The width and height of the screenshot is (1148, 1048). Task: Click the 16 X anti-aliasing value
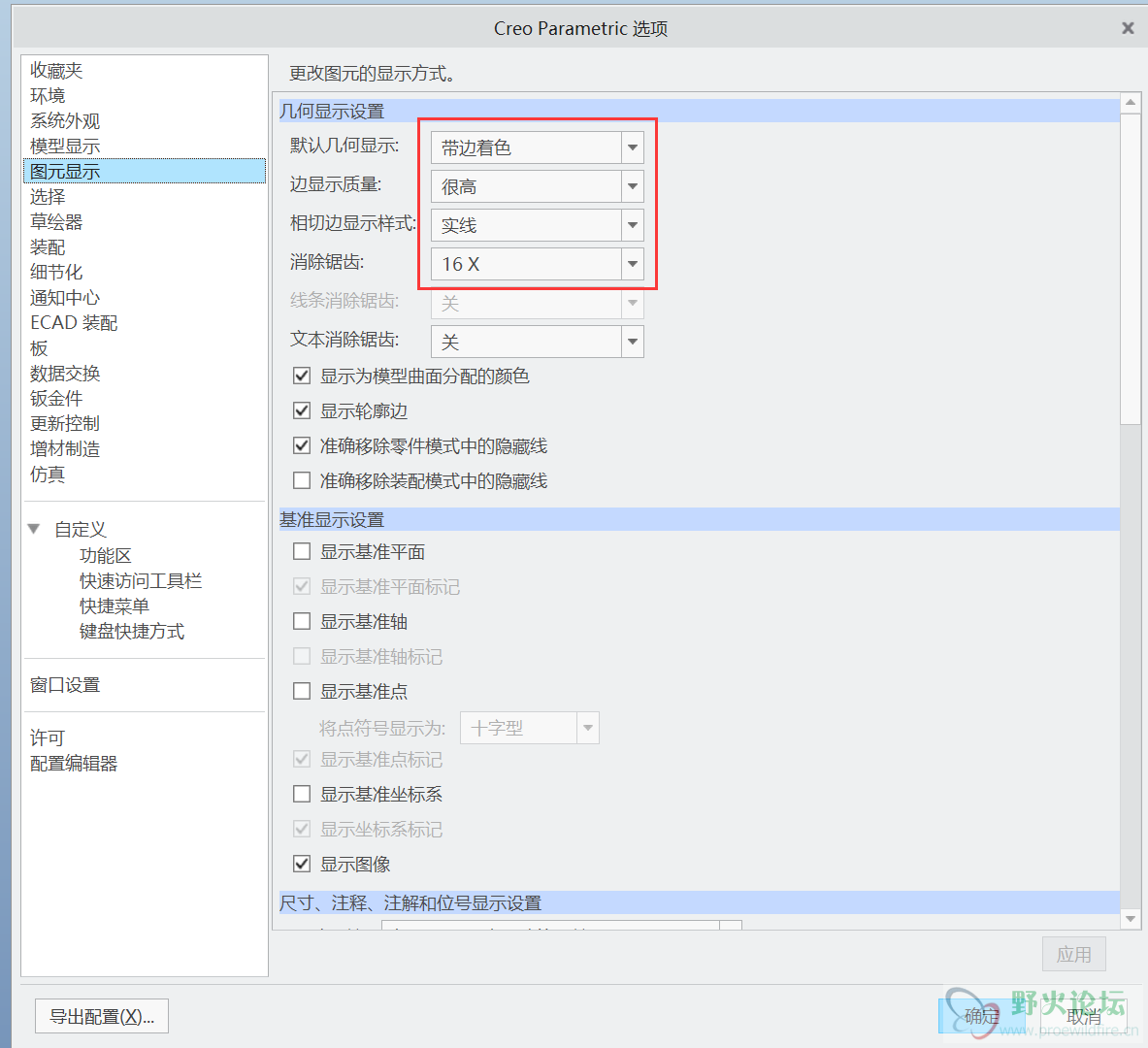pyautogui.click(x=526, y=264)
